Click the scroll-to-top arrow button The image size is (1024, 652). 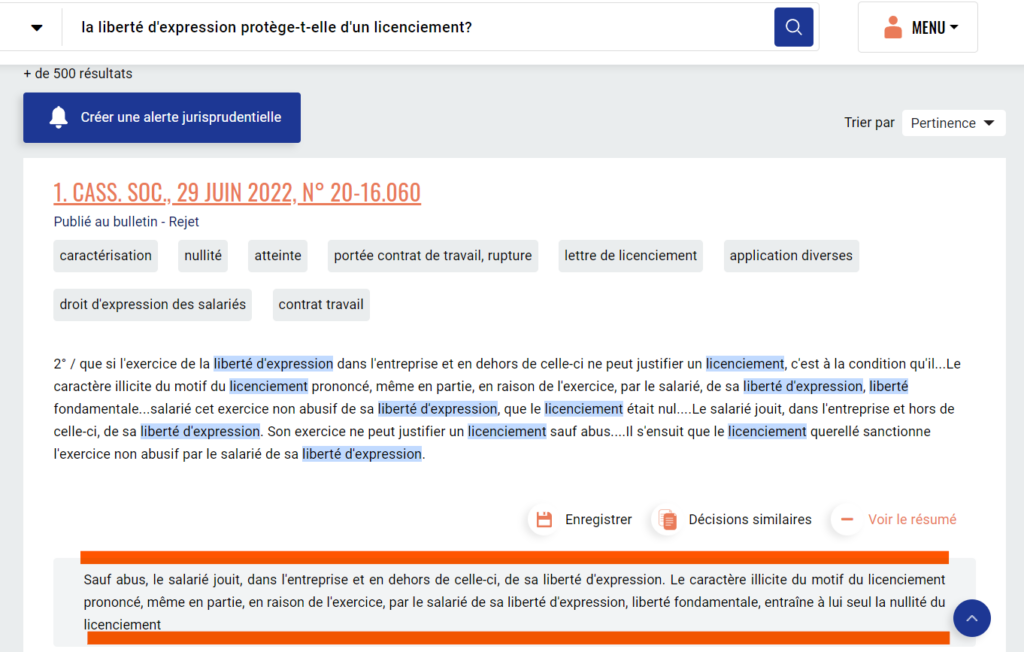point(972,618)
